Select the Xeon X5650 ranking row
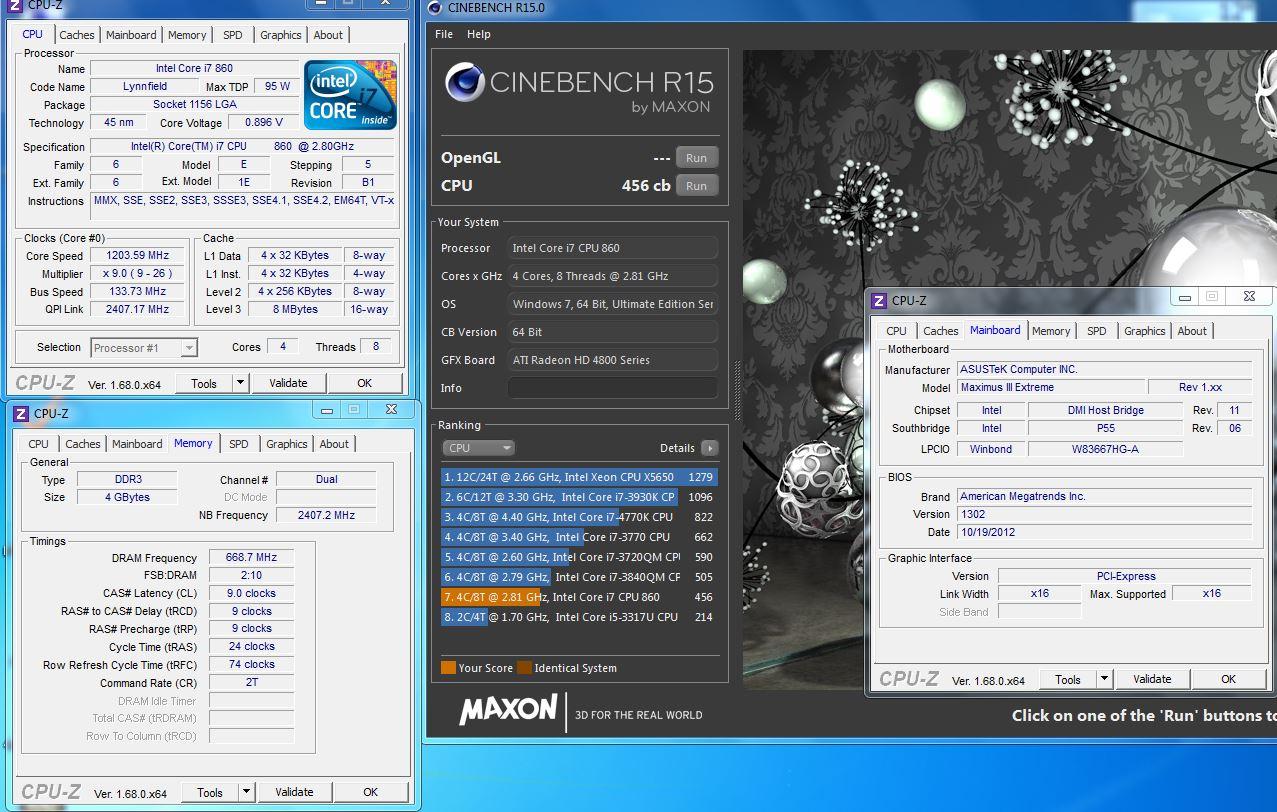Image resolution: width=1277 pixels, height=812 pixels. (x=579, y=477)
